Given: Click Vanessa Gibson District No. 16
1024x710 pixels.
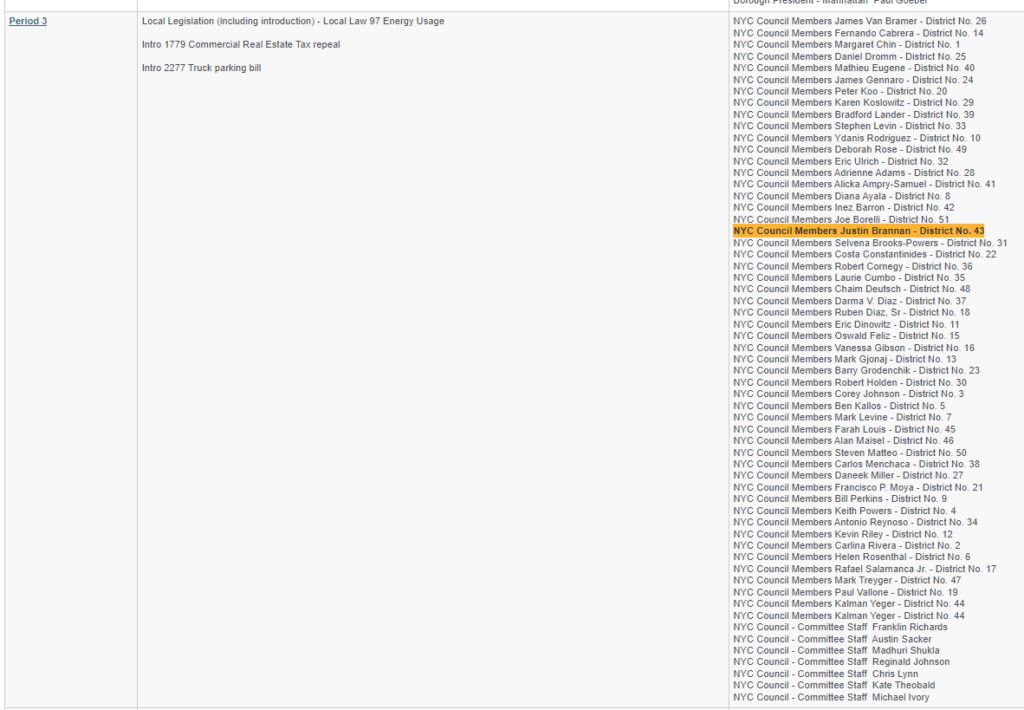Looking at the screenshot, I should [x=854, y=347].
